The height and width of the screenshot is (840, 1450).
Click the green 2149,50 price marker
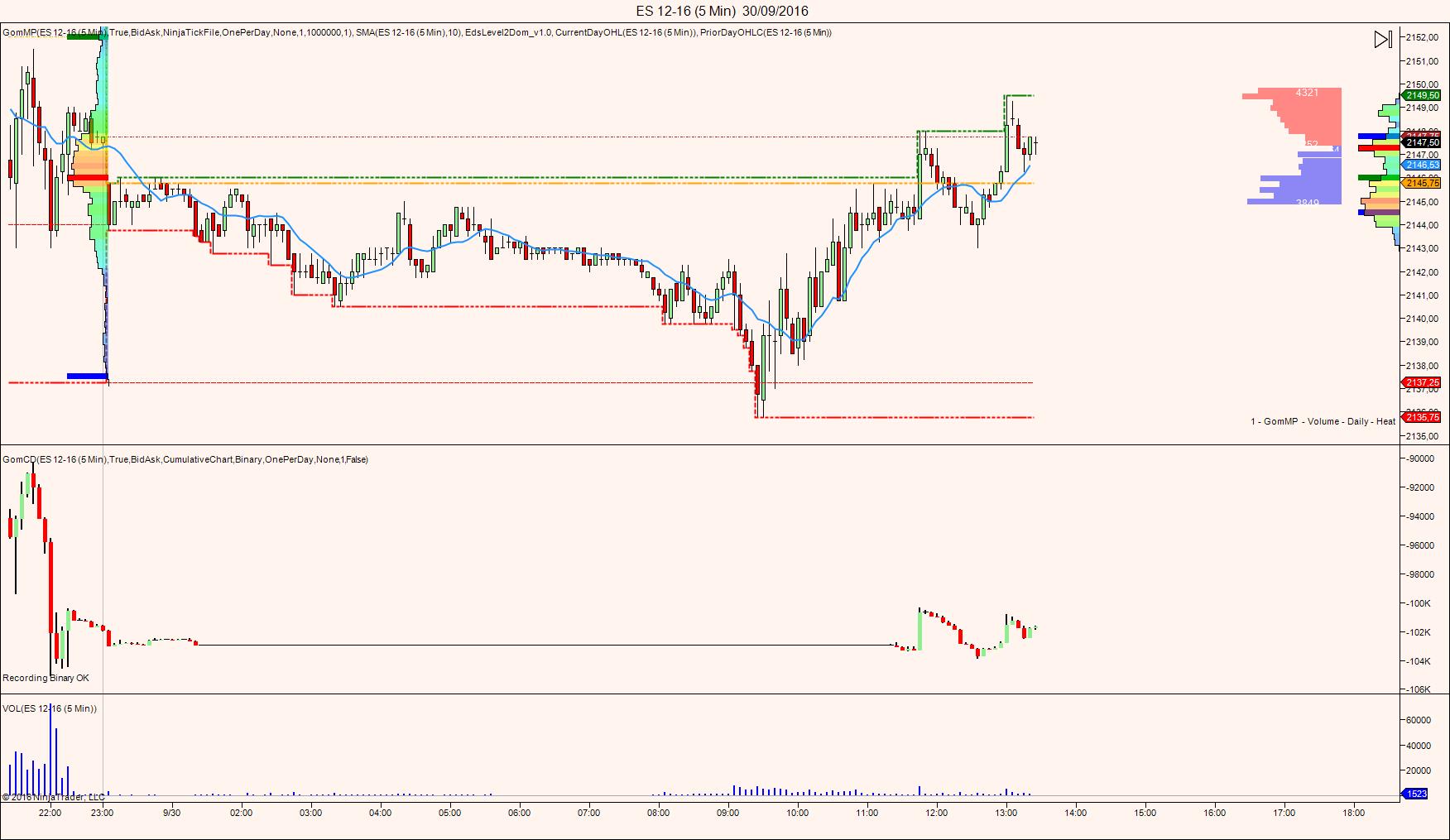point(1423,96)
